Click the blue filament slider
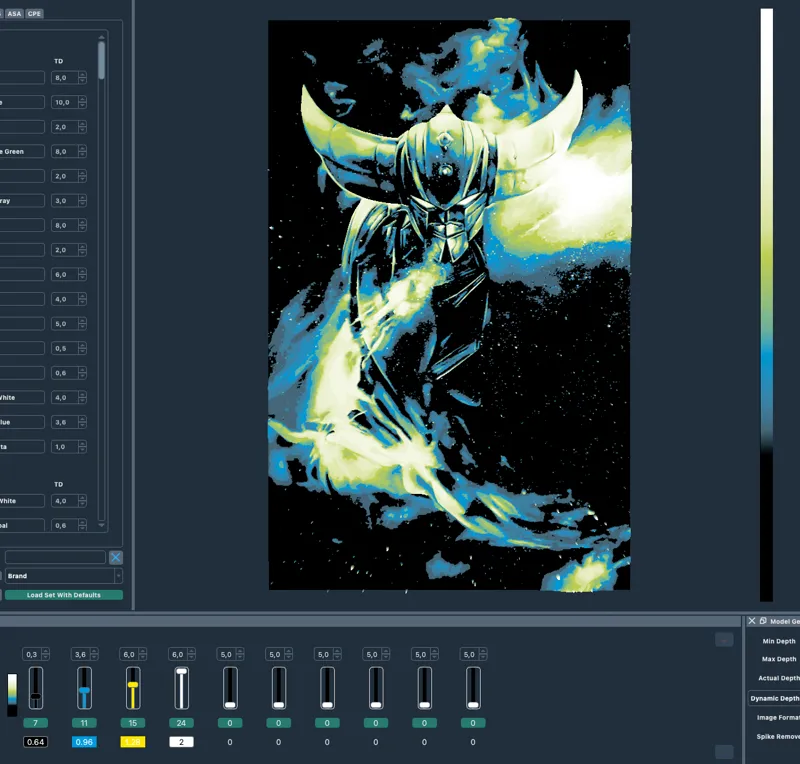This screenshot has height=764, width=800. point(84,687)
